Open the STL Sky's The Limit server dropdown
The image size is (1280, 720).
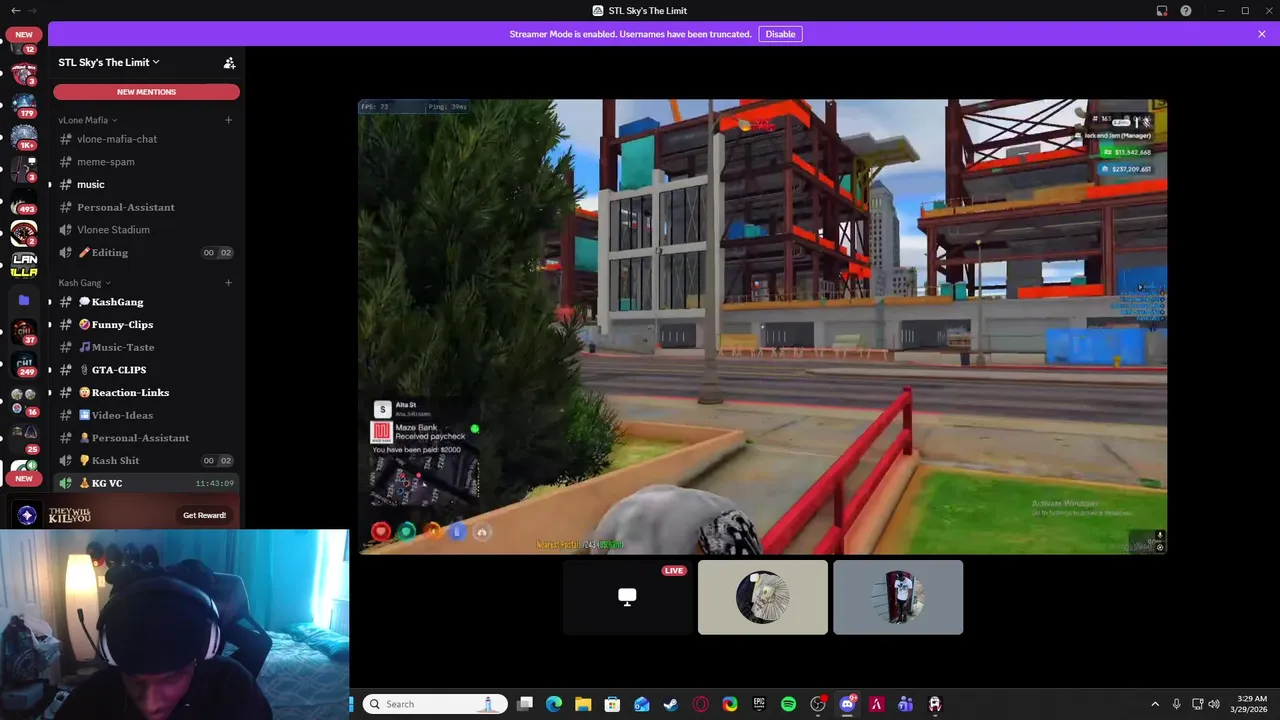click(x=109, y=62)
